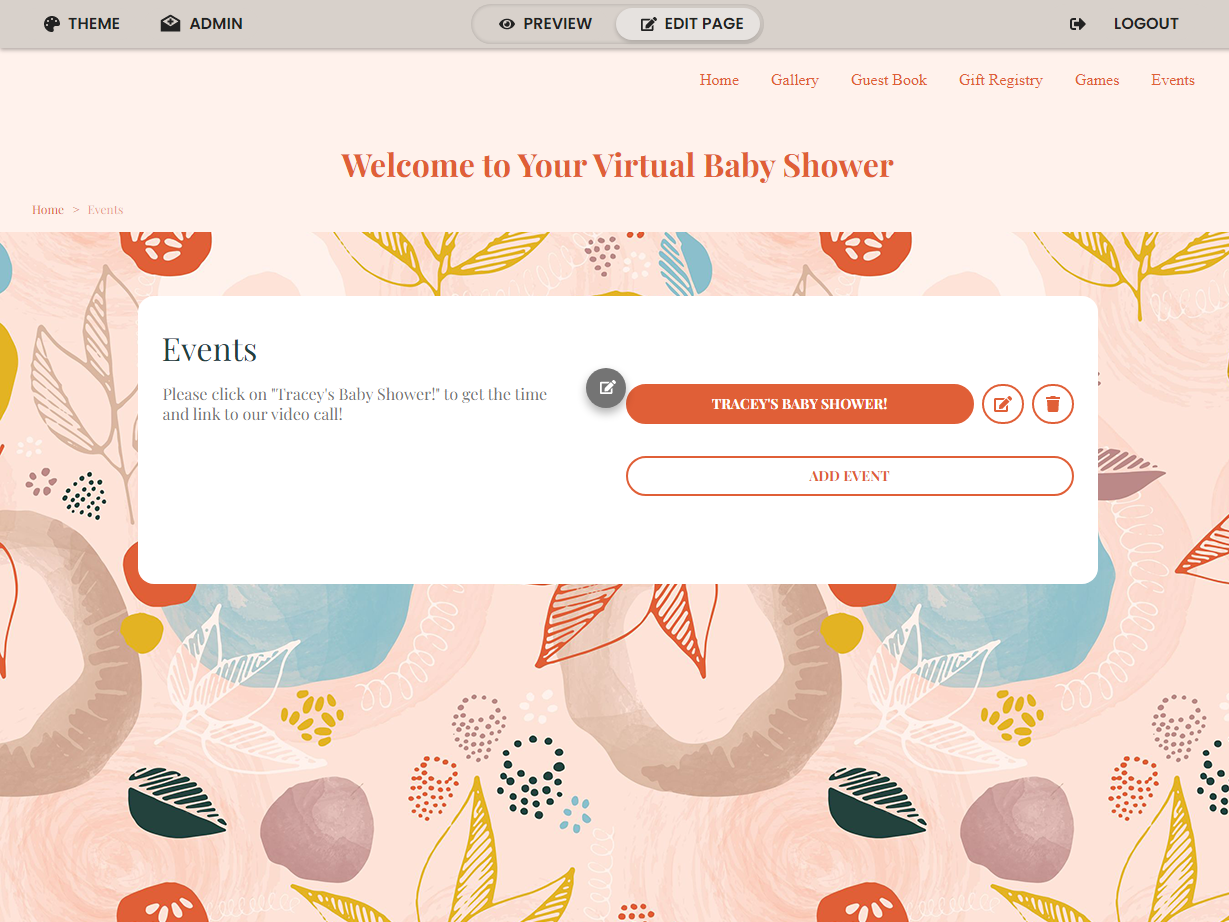Click the Home breadcrumb link
The image size is (1229, 922).
click(48, 210)
